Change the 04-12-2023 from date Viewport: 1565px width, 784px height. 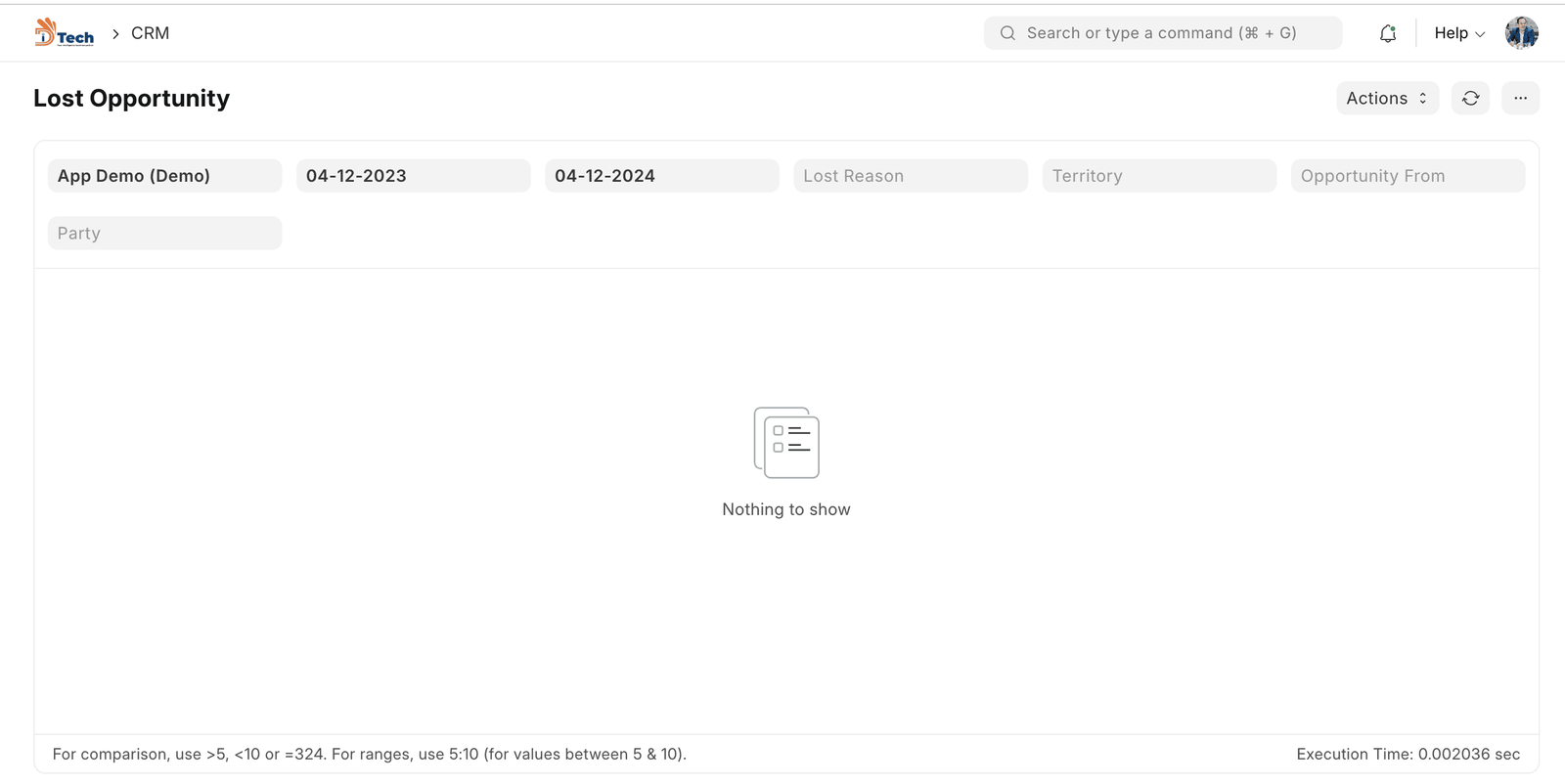[413, 176]
